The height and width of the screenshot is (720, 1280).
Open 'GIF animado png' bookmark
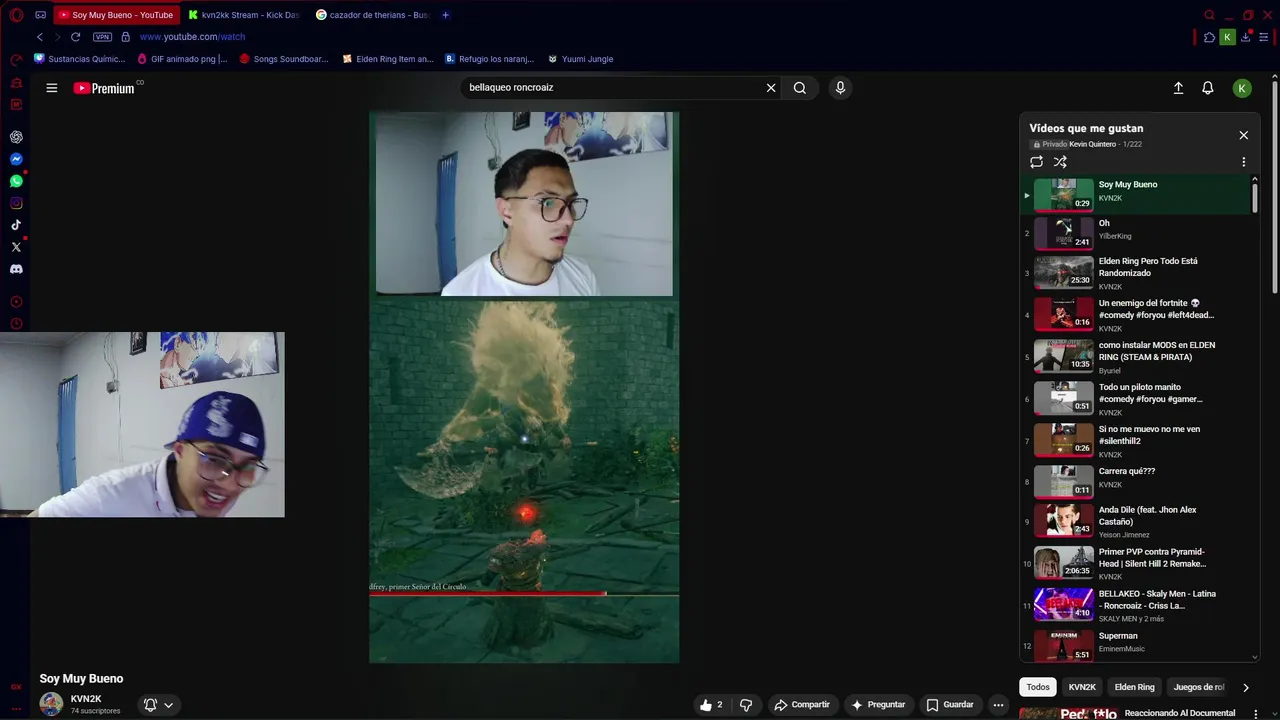point(182,59)
